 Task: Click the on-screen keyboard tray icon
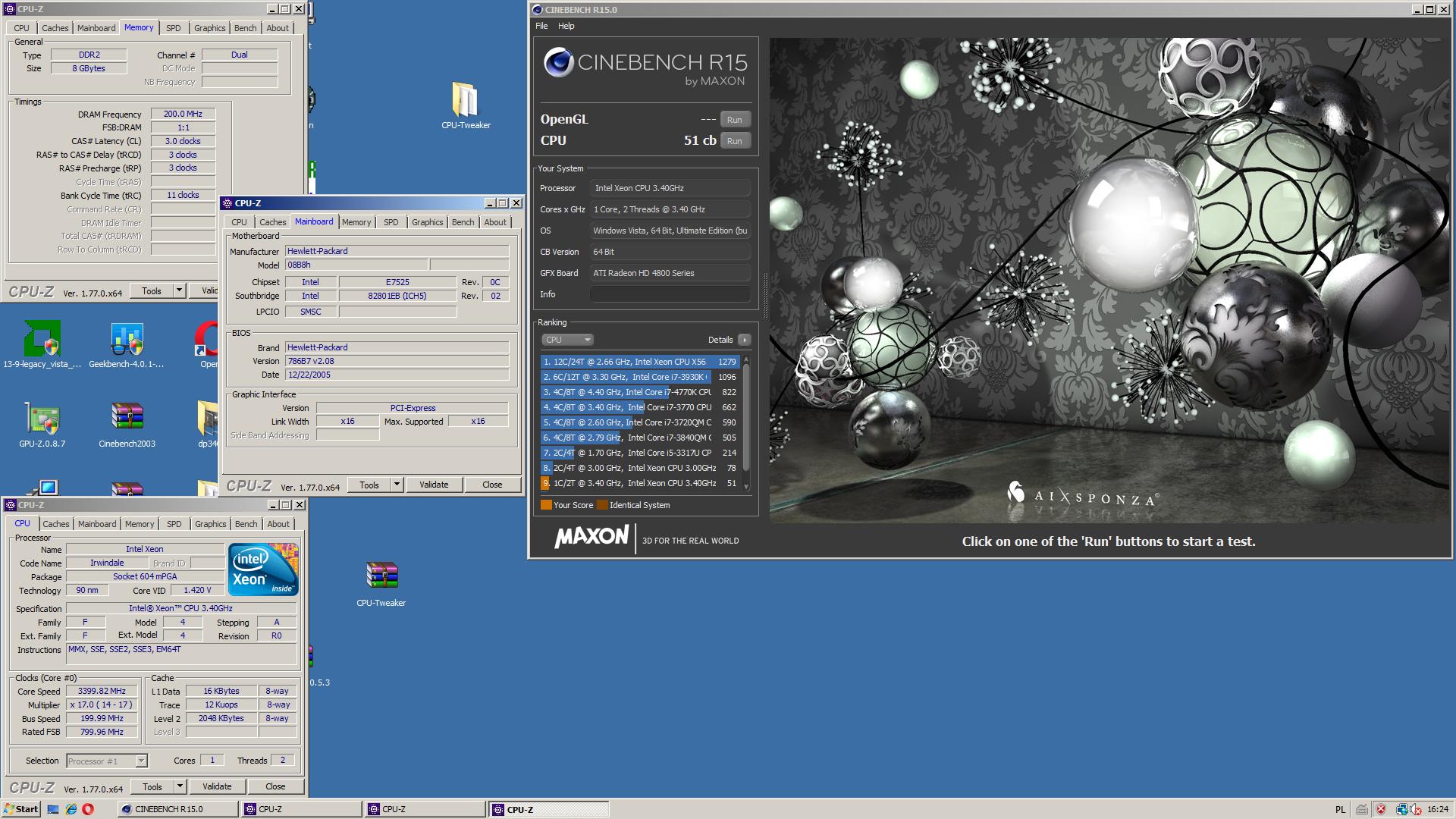point(1362,809)
